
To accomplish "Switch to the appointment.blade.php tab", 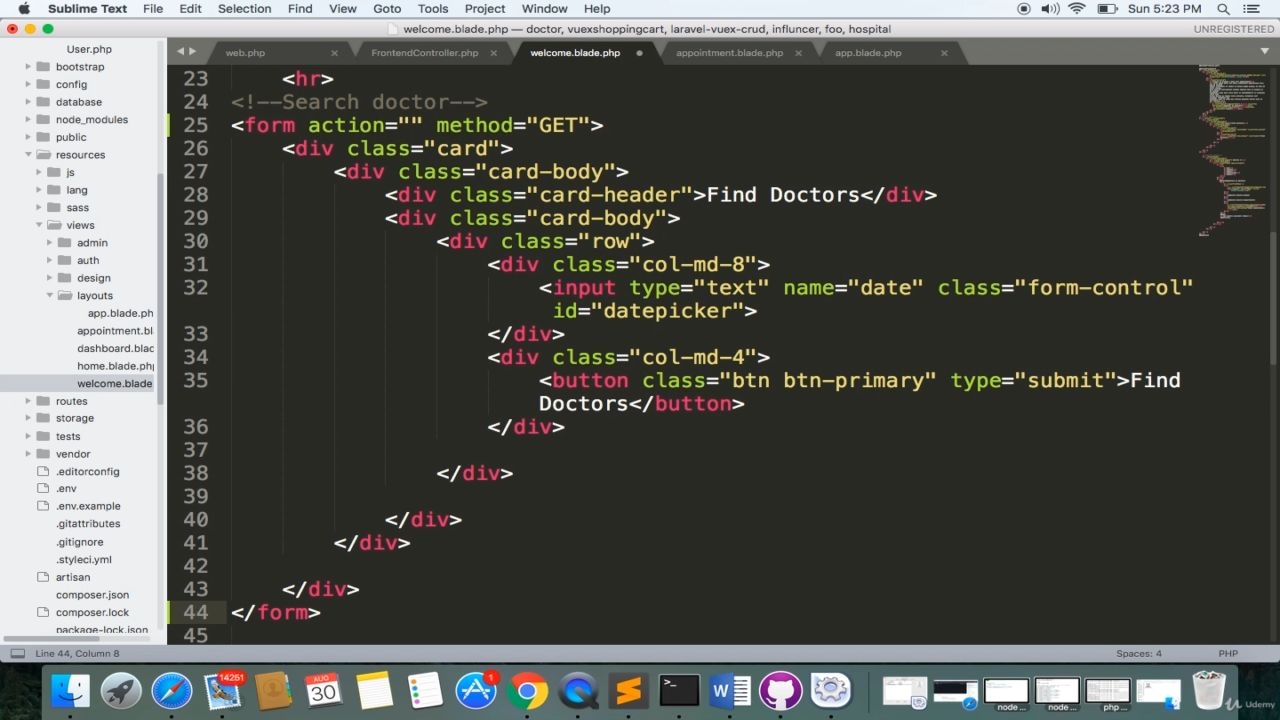I will click(729, 53).
